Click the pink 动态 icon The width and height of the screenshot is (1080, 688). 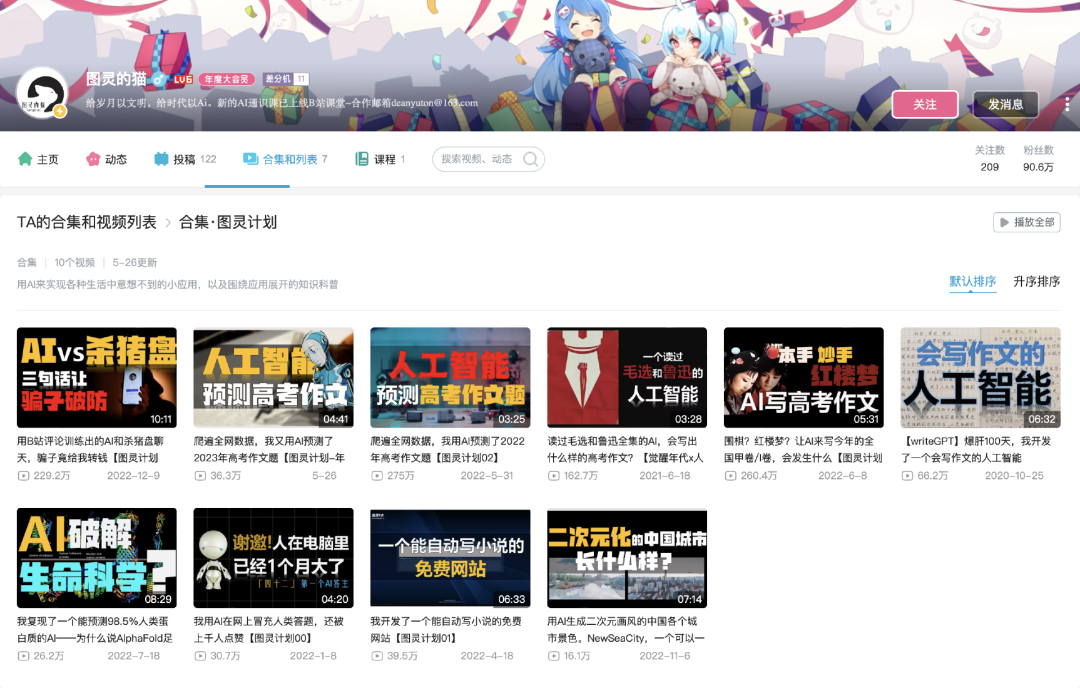93,159
